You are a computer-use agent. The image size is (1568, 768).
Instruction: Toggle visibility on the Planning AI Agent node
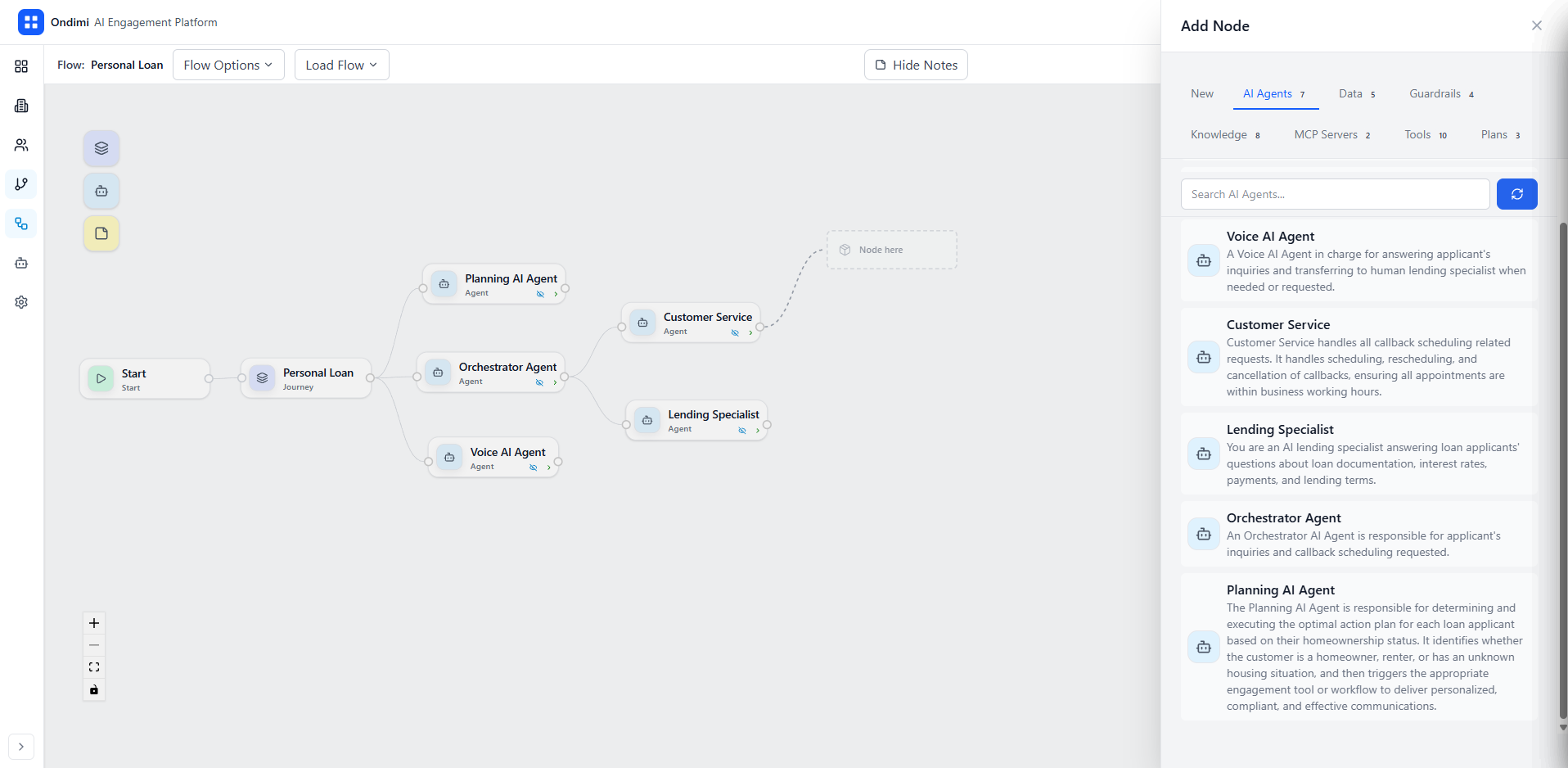tap(539, 293)
